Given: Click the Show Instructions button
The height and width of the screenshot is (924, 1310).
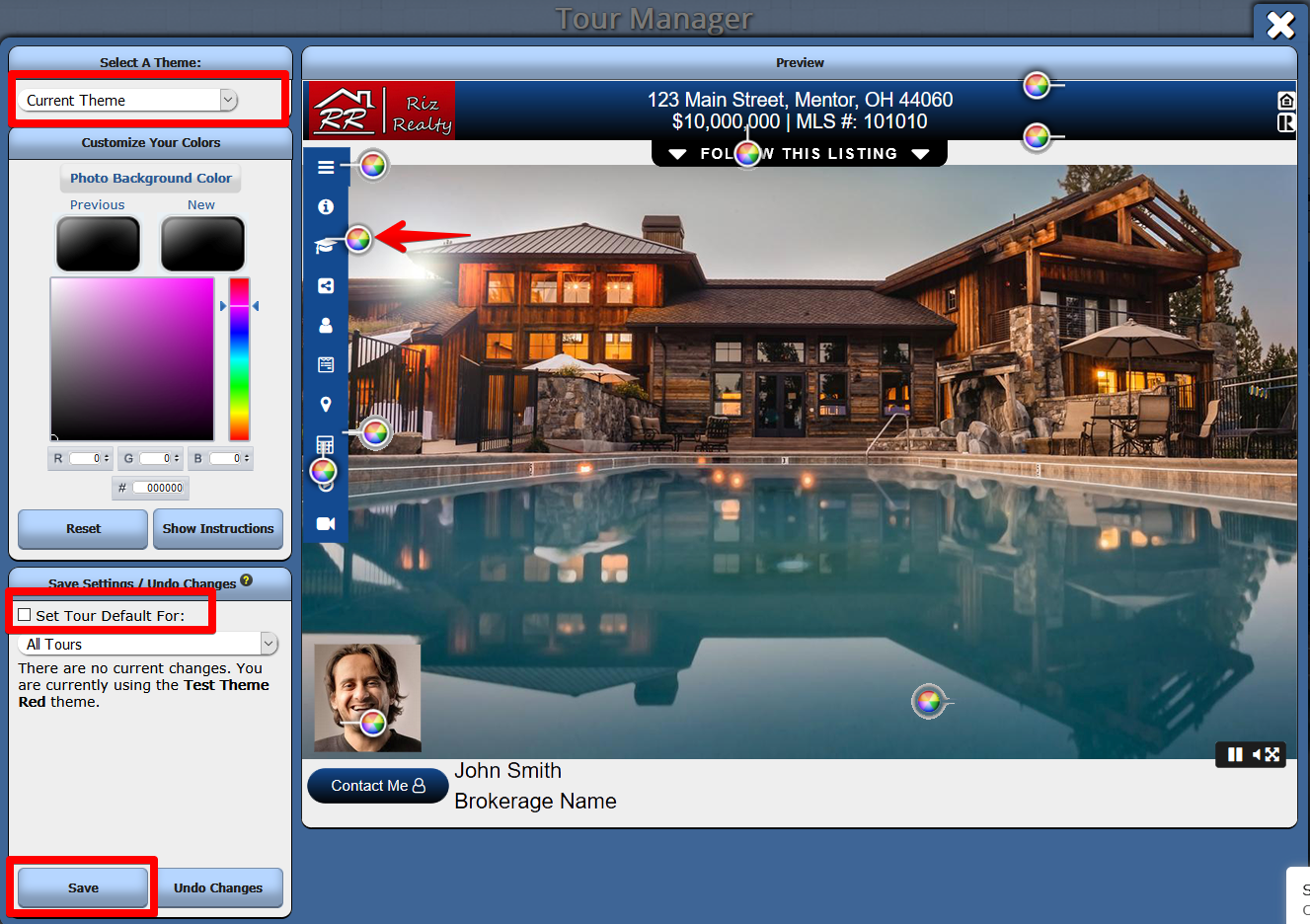Looking at the screenshot, I should [x=217, y=529].
